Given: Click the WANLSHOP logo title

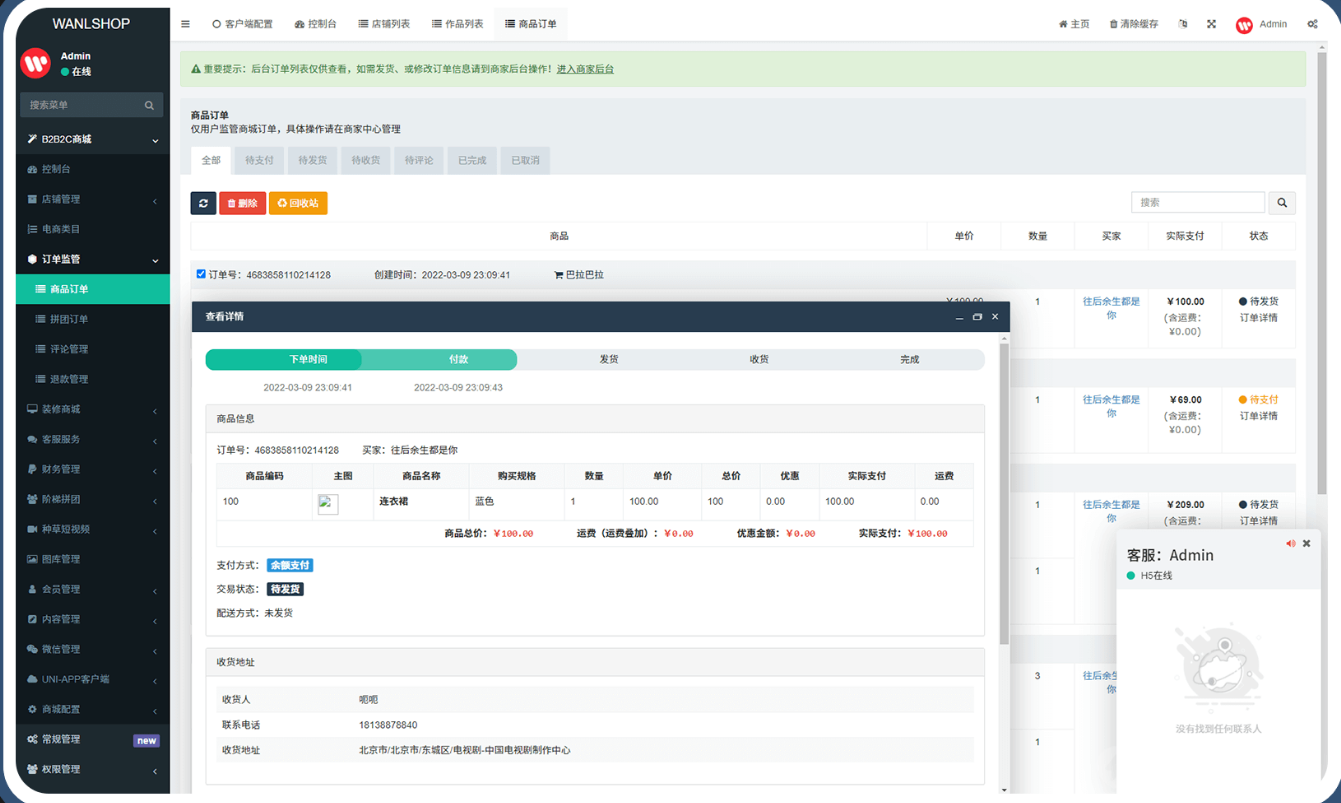Looking at the screenshot, I should click(91, 23).
